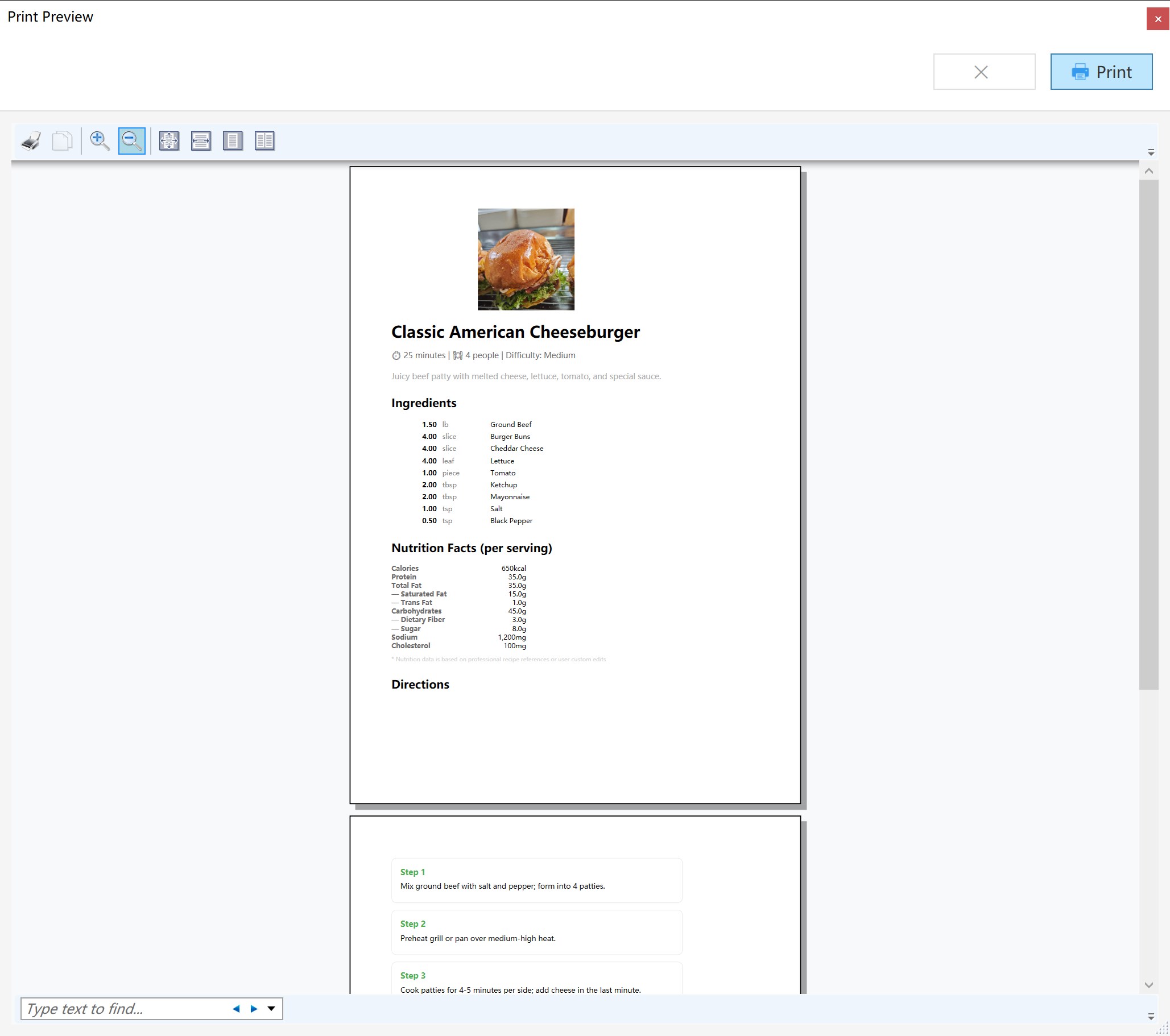Click the 'Directions' heading

pyautogui.click(x=420, y=685)
